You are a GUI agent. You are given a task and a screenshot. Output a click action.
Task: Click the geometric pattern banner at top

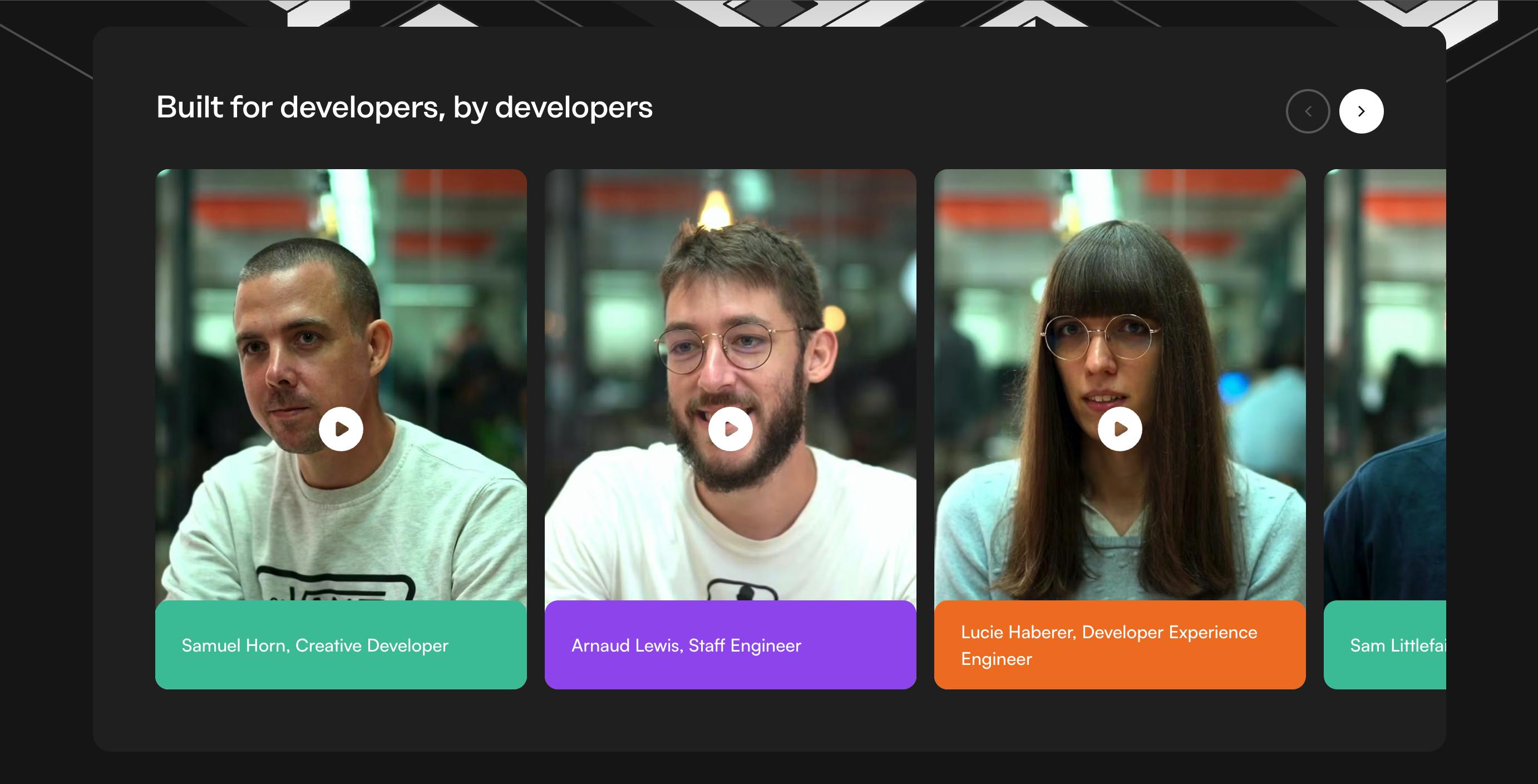click(770, 12)
